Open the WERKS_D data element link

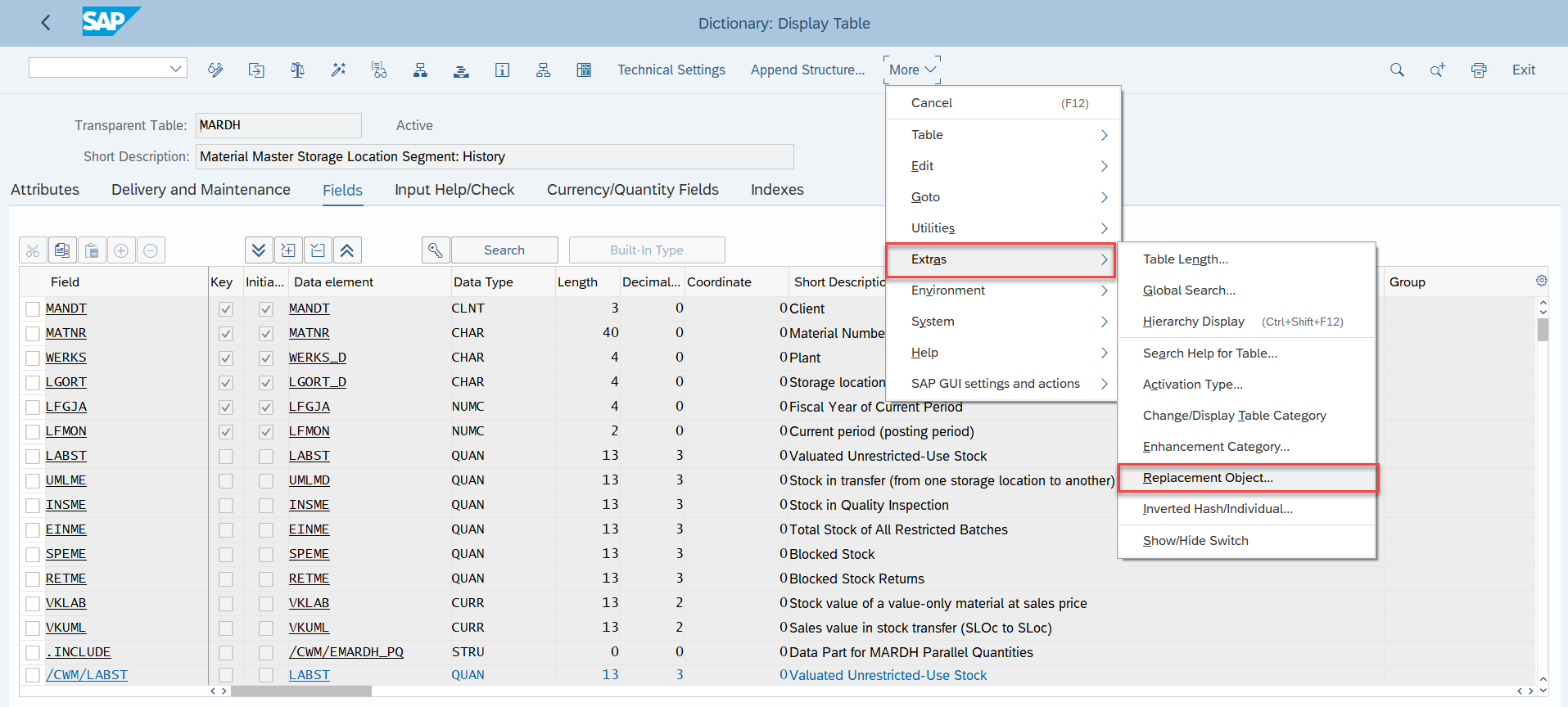pos(318,358)
